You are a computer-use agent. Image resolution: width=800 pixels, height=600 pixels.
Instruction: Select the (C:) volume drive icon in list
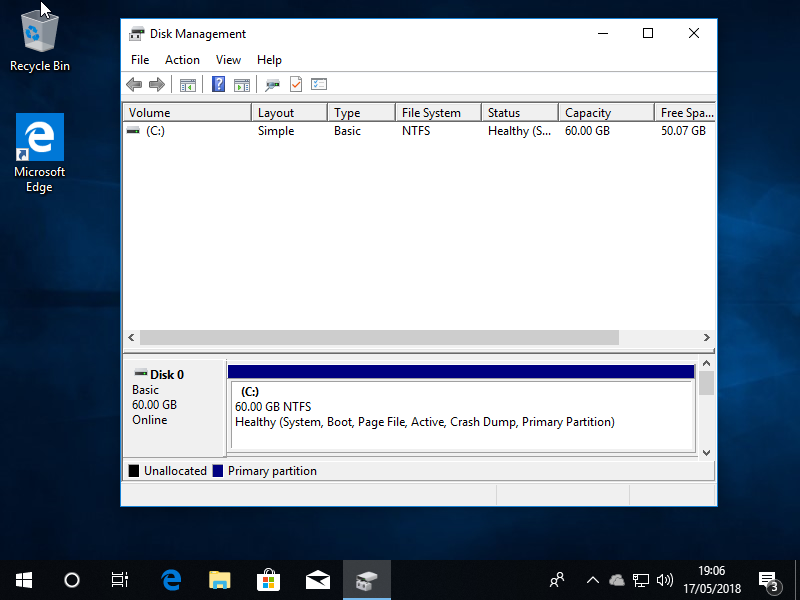point(133,131)
